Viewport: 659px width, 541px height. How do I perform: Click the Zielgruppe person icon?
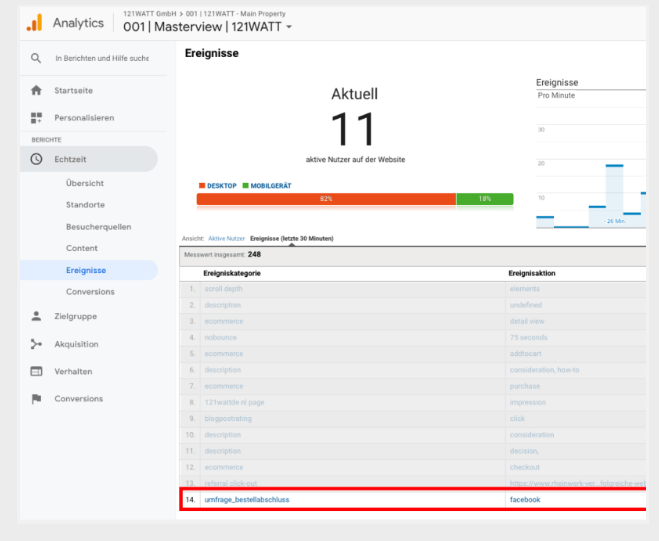[36, 316]
